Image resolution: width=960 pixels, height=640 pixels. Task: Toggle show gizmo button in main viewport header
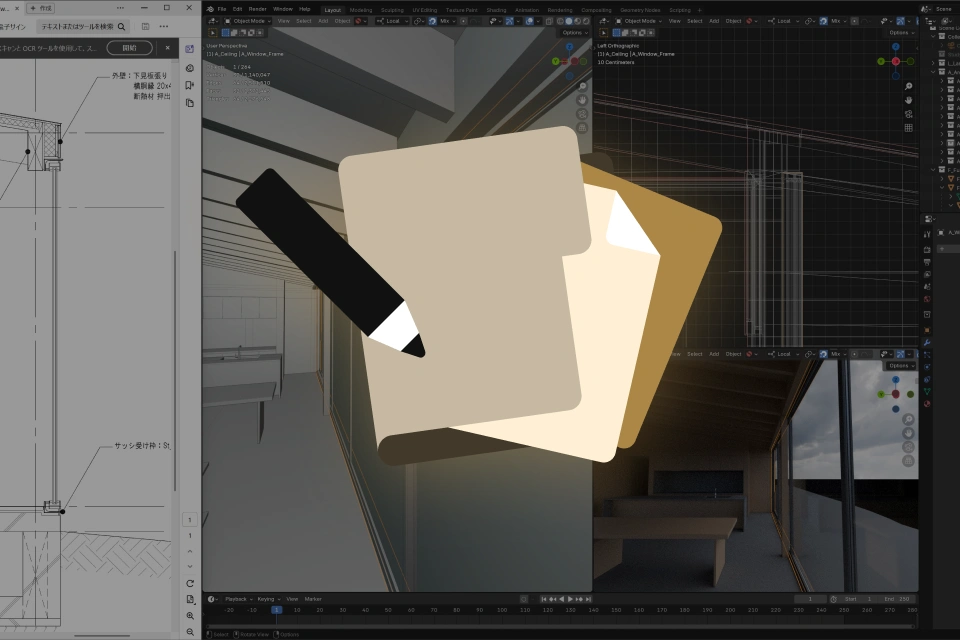509,21
